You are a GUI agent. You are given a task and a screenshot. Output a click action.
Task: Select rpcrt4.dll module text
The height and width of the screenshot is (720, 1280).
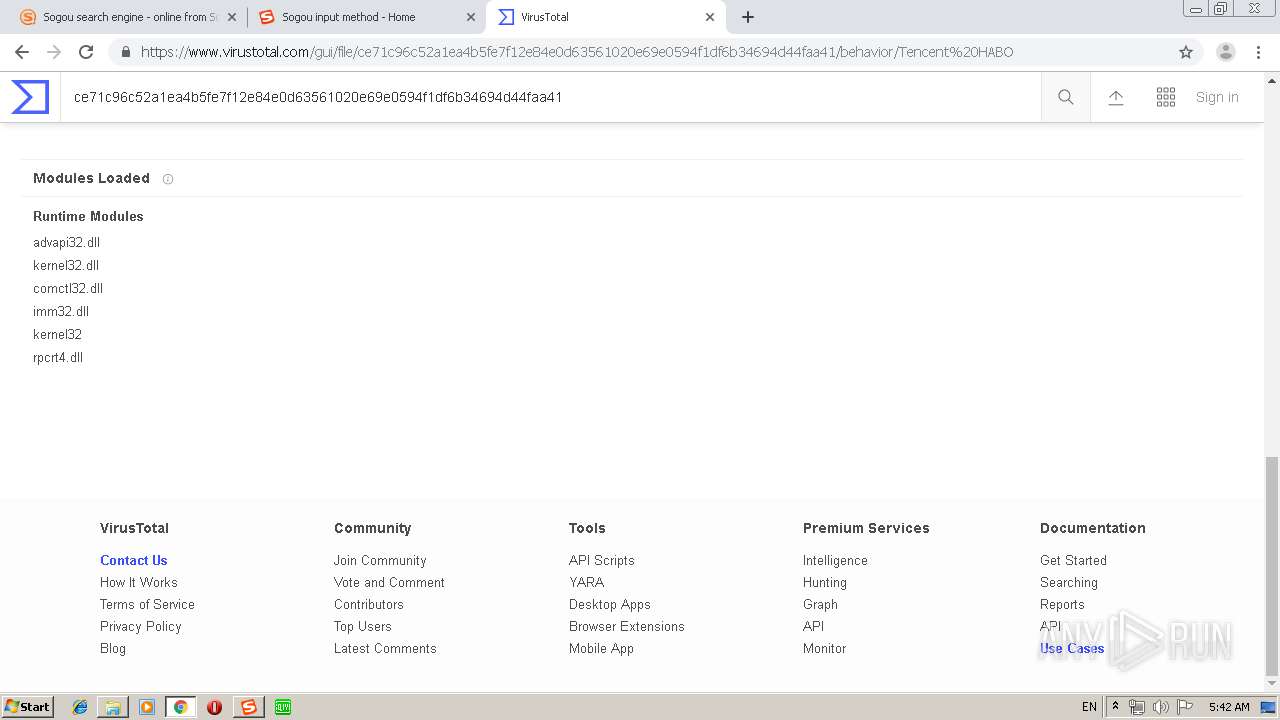pyautogui.click(x=58, y=357)
